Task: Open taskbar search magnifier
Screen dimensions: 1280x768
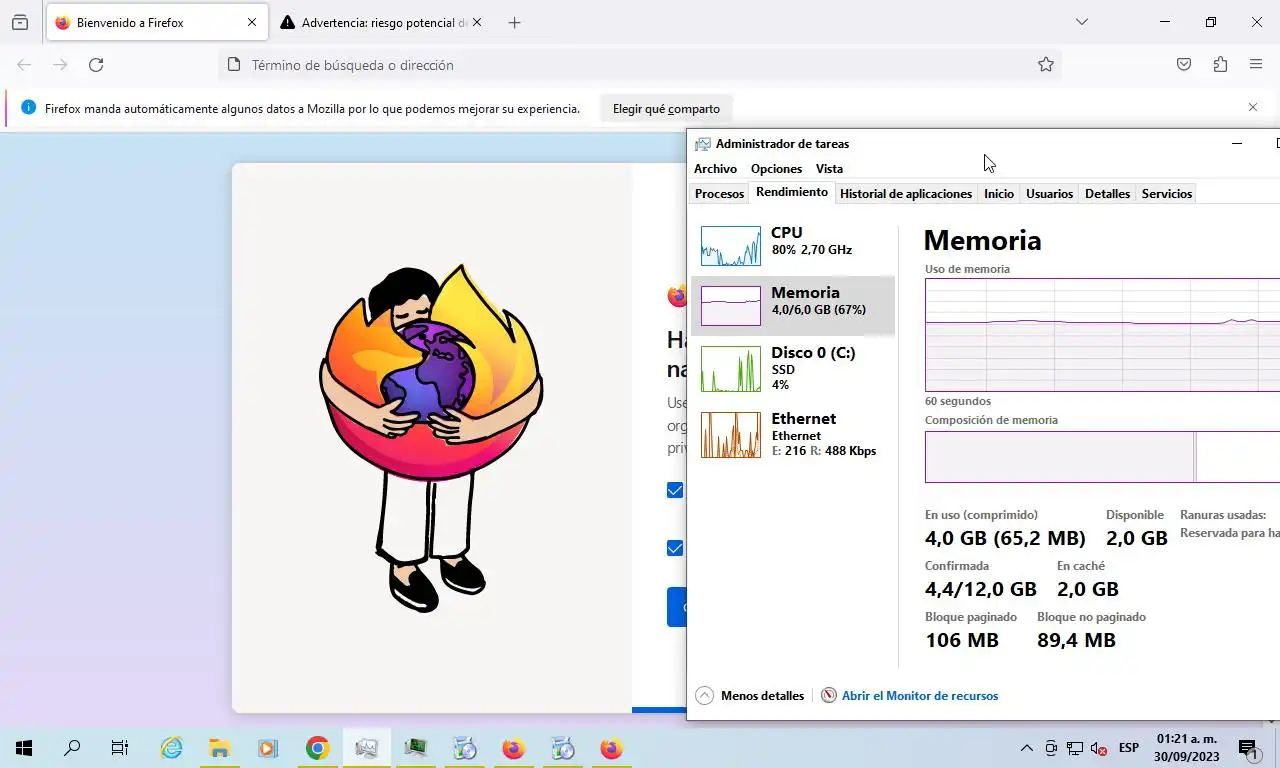Action: (x=72, y=748)
